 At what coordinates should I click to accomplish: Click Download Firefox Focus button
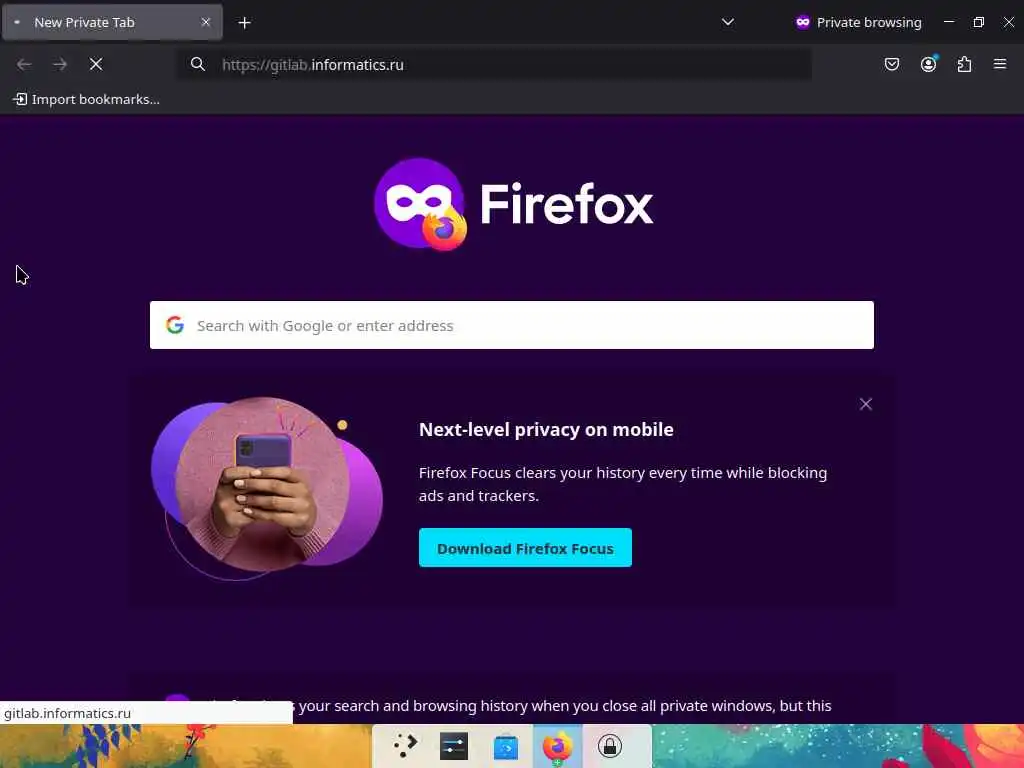pos(525,548)
